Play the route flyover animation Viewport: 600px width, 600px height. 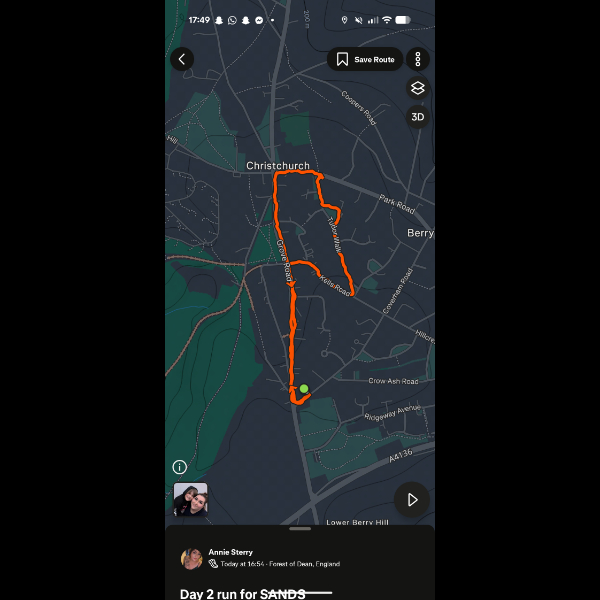pos(412,499)
